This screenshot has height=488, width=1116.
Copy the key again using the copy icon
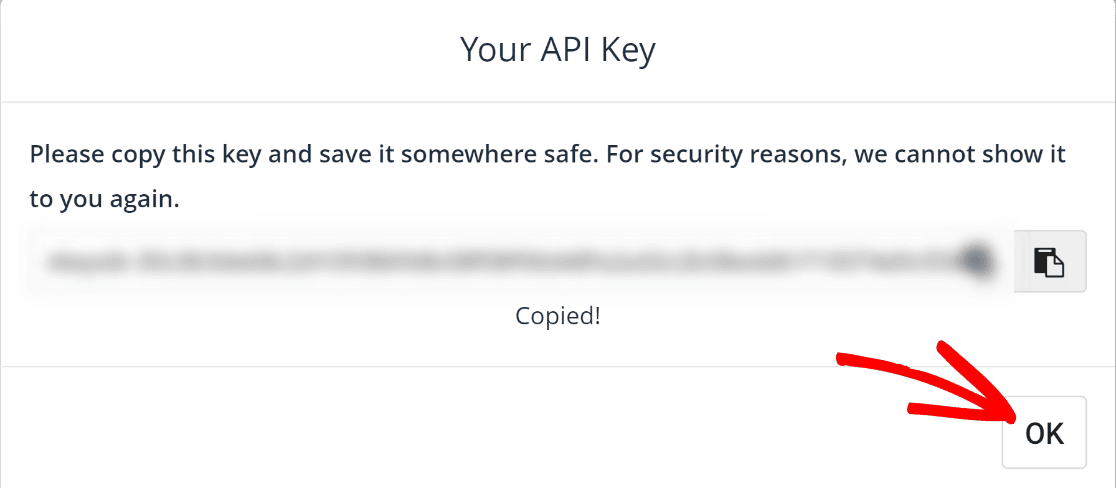point(1049,261)
